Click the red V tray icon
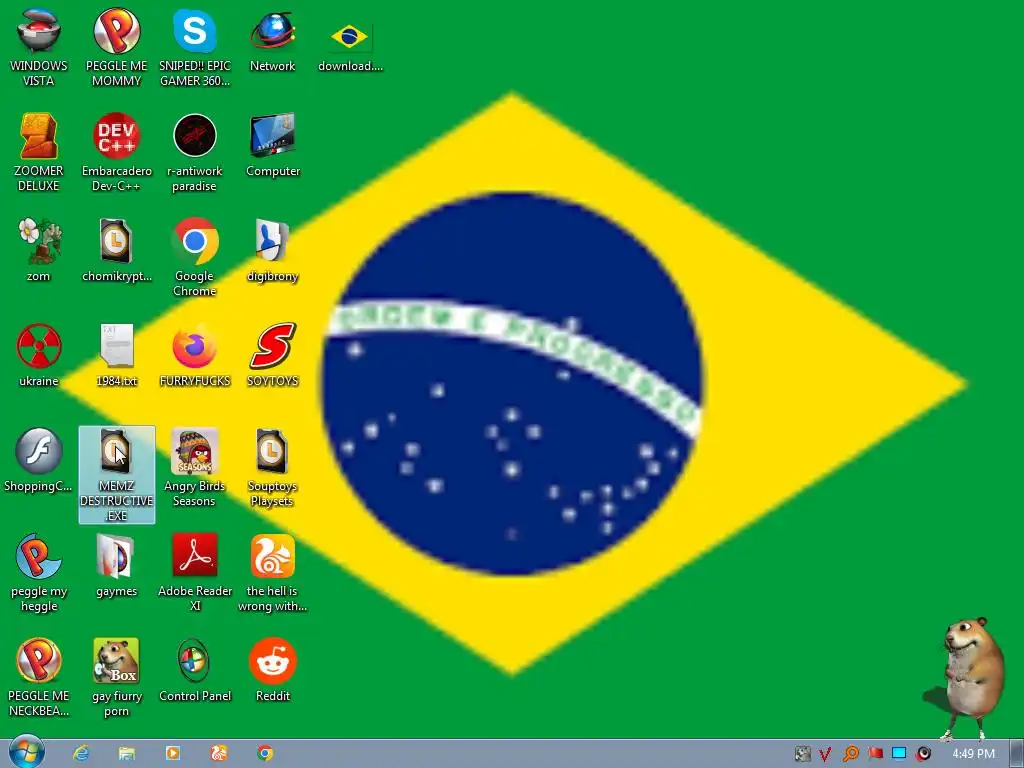The height and width of the screenshot is (768, 1024). [x=825, y=754]
